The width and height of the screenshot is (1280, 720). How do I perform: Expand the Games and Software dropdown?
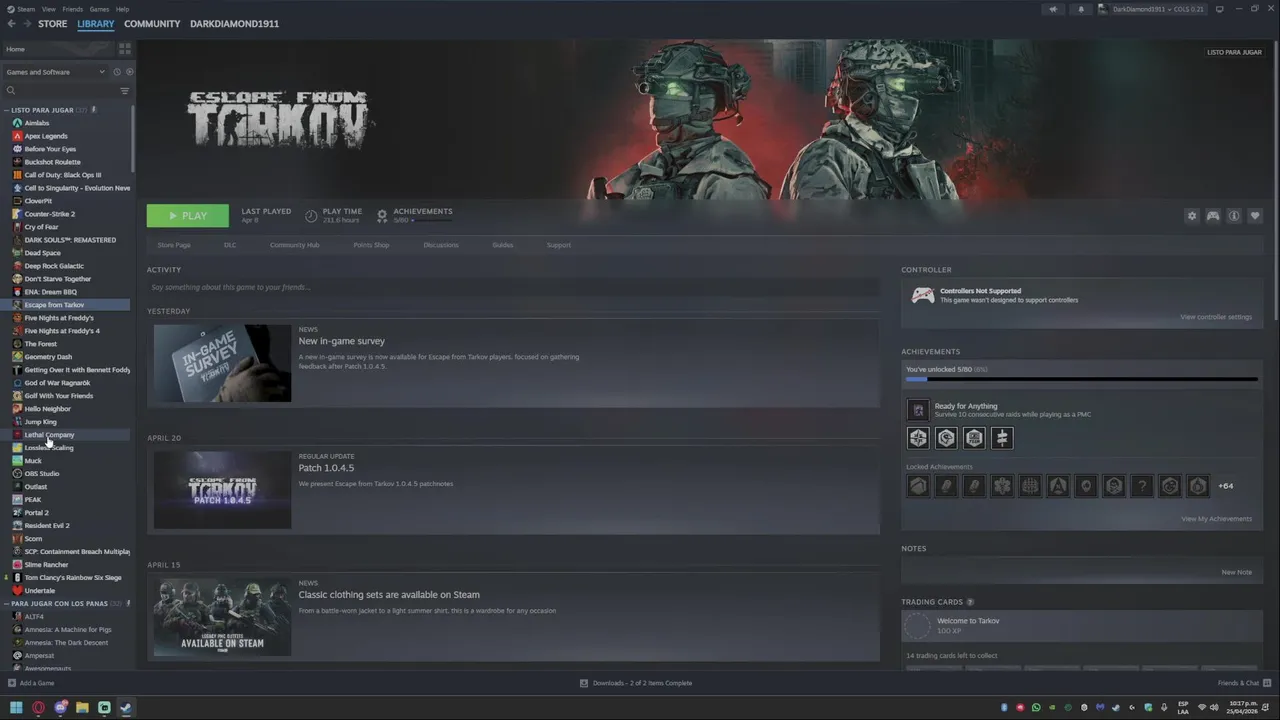55,72
